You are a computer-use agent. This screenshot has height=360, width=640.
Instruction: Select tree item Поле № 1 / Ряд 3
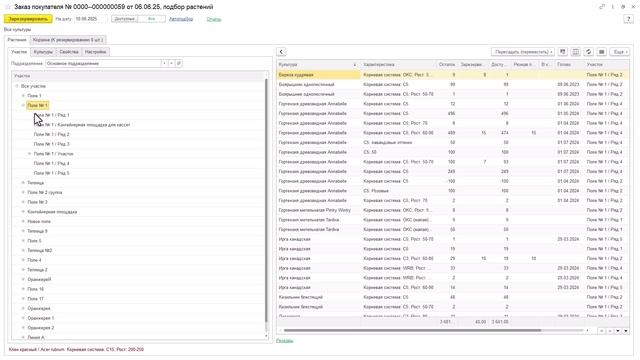(52, 144)
